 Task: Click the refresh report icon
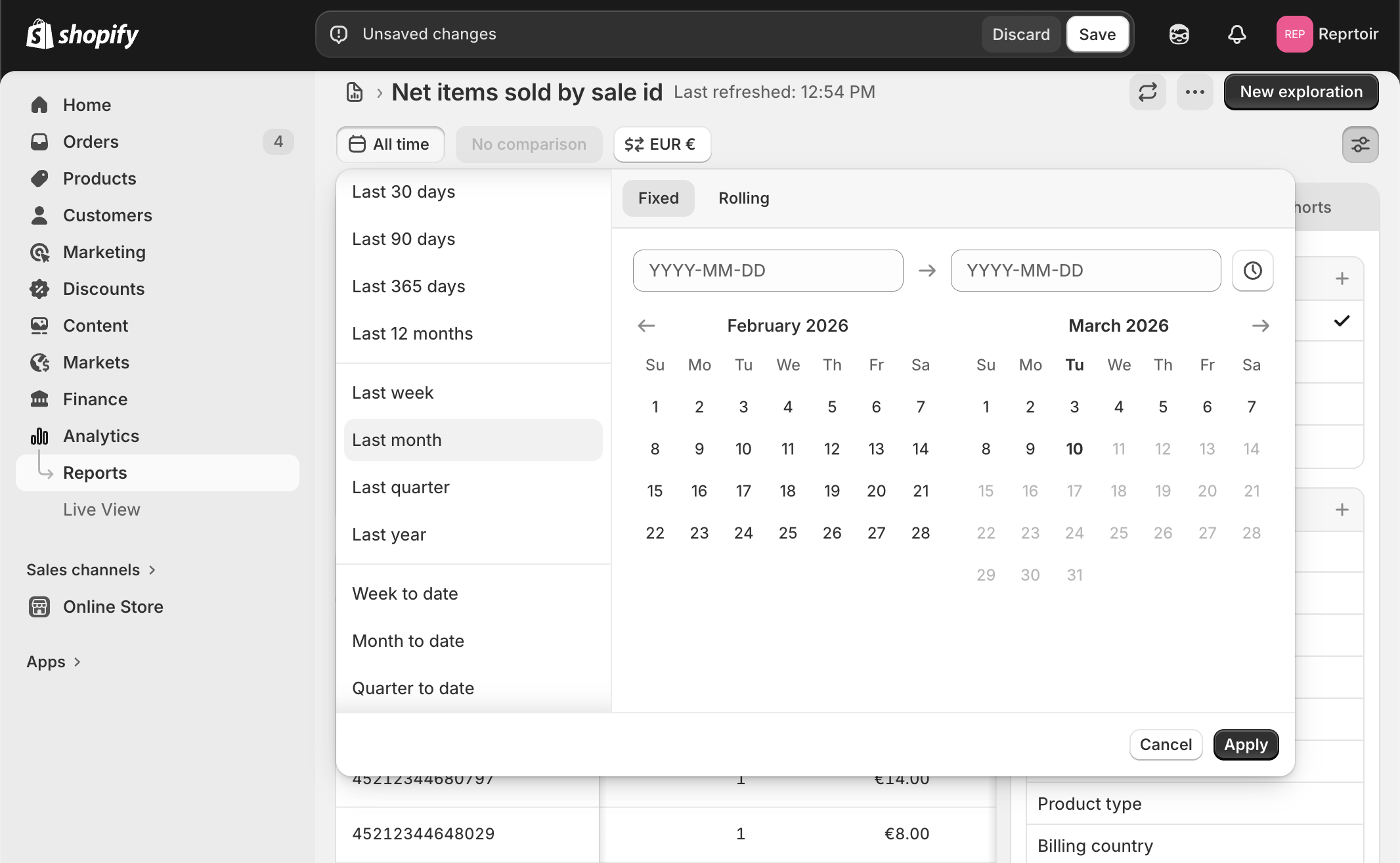(1147, 92)
